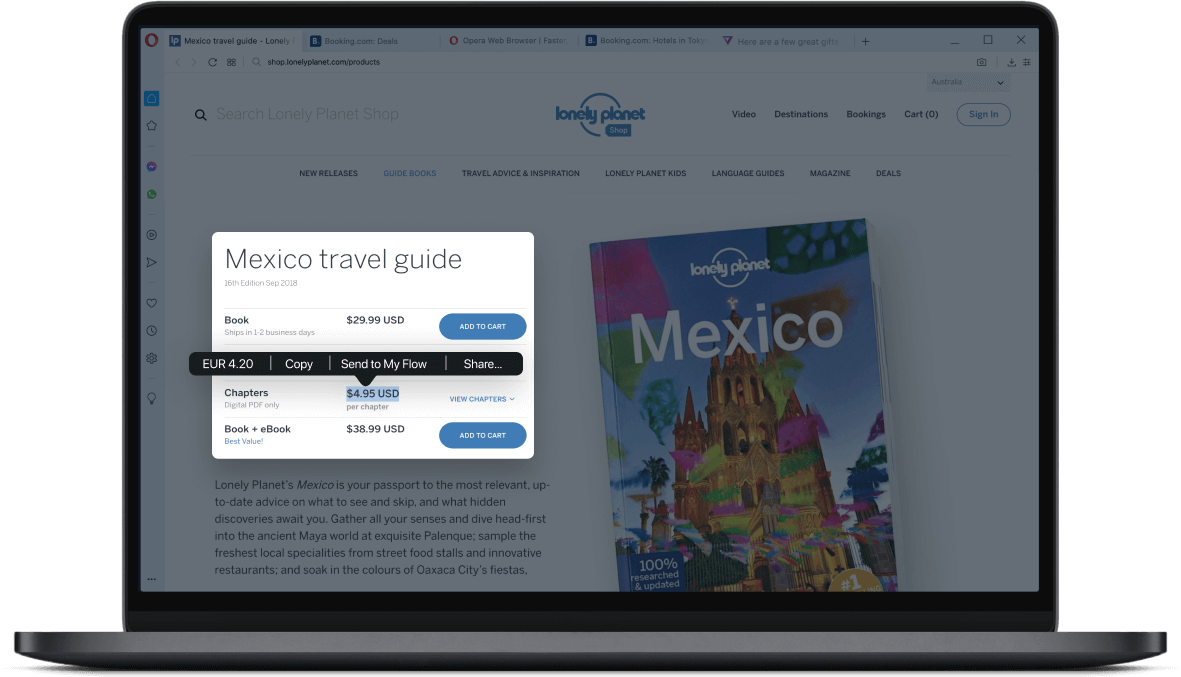Open WhatsApp in the sidebar
The image size is (1181, 677).
[151, 194]
